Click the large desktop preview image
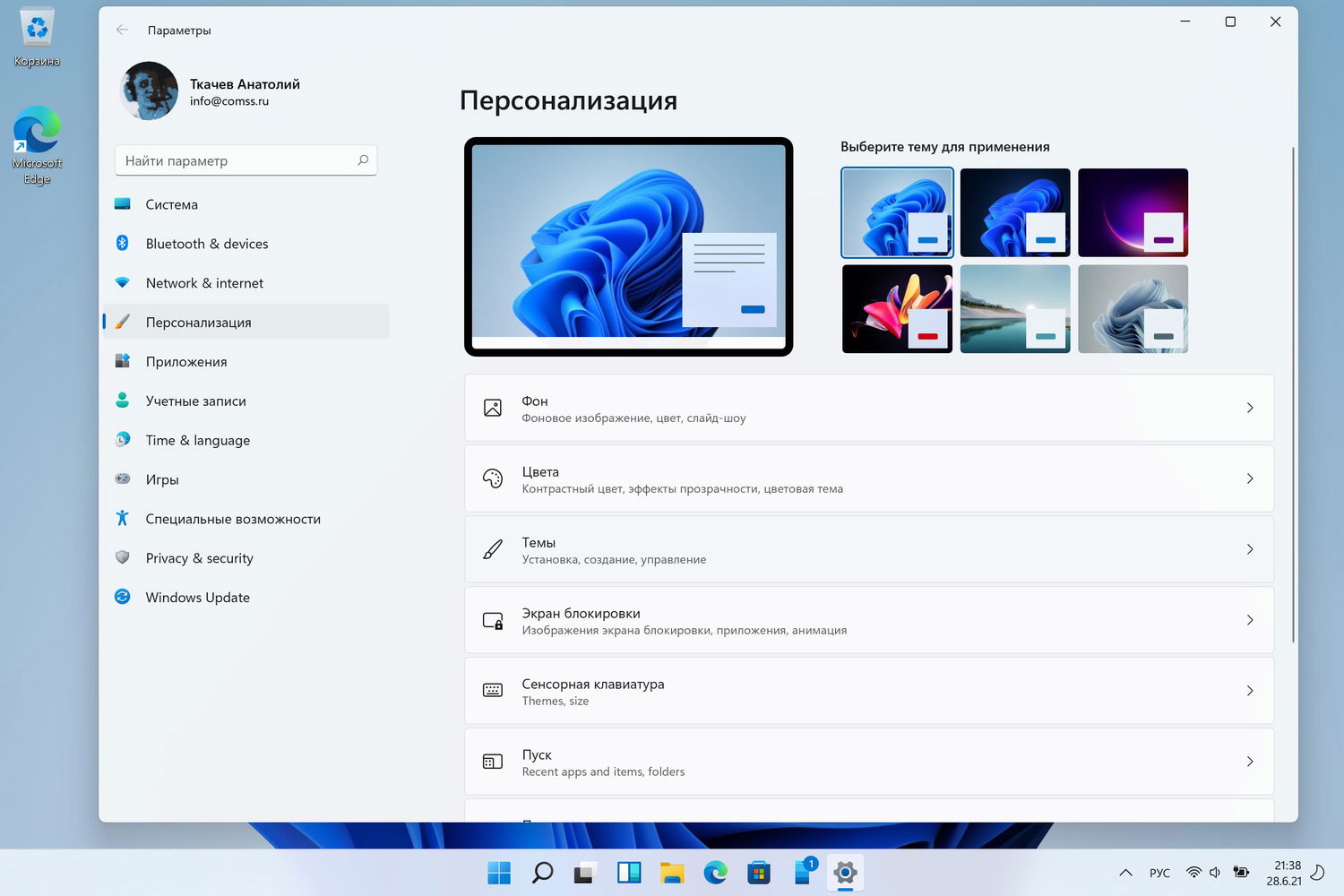Viewport: 1344px width, 896px height. tap(628, 246)
